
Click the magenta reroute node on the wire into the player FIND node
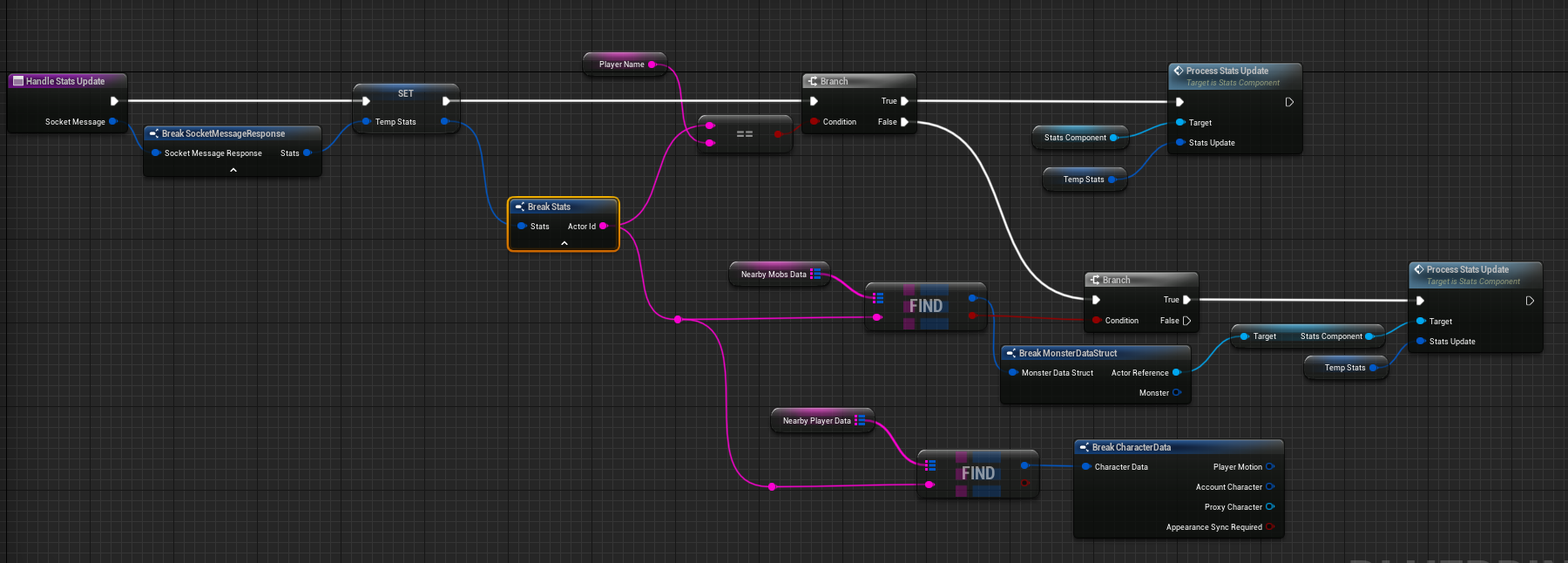[x=772, y=487]
